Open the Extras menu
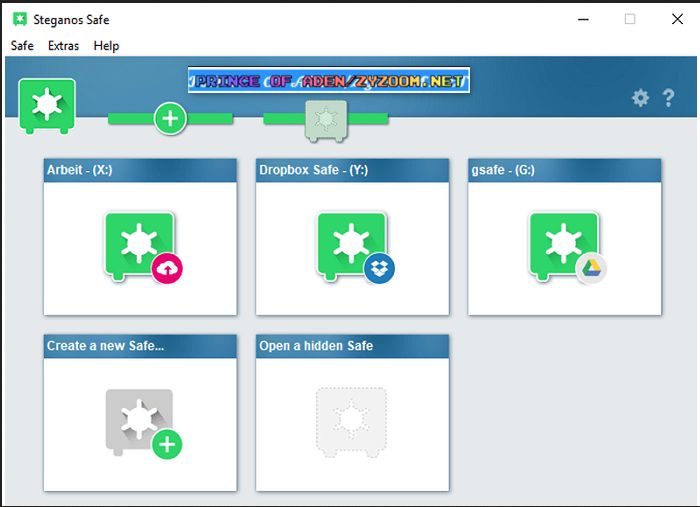The width and height of the screenshot is (700, 507). pyautogui.click(x=63, y=46)
